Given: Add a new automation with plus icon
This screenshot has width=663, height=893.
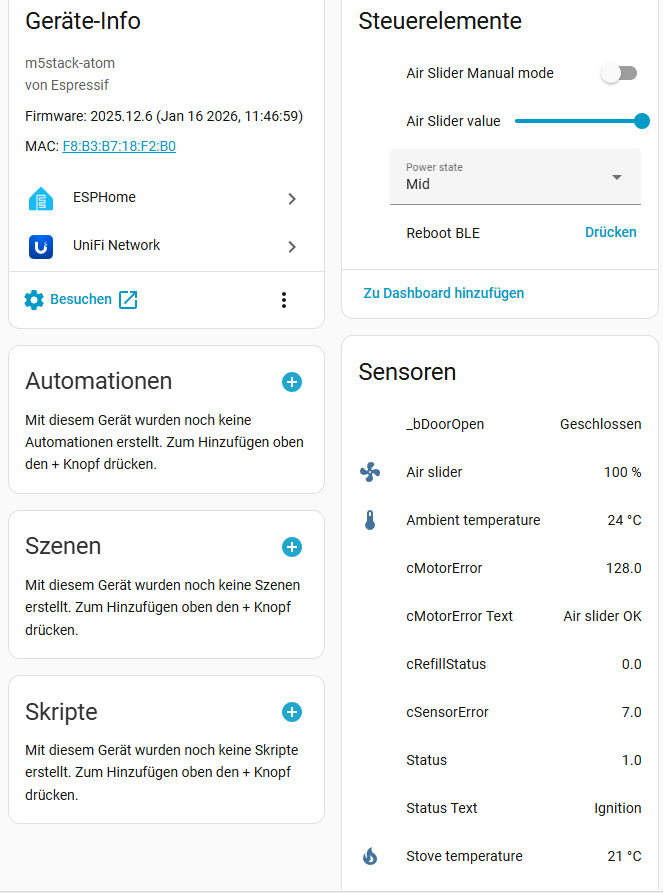Looking at the screenshot, I should [x=292, y=382].
